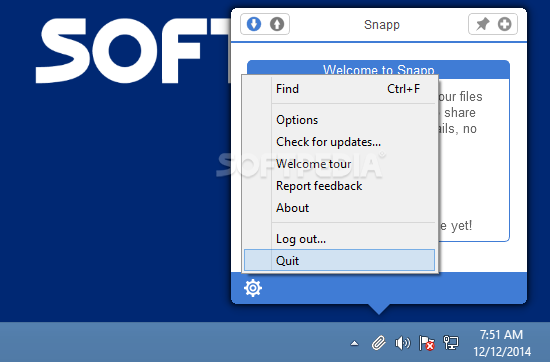Select Find in the context menu
The height and width of the screenshot is (362, 550).
[x=340, y=89]
